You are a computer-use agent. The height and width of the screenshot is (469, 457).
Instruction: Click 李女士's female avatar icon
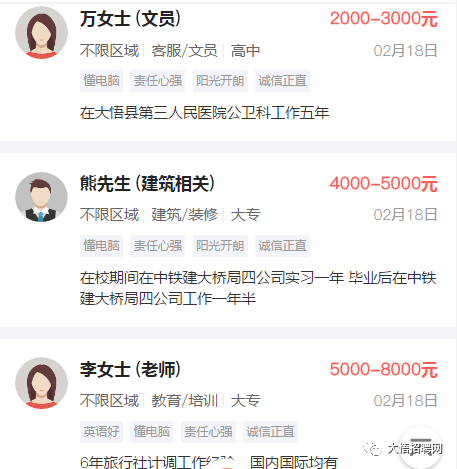pyautogui.click(x=41, y=383)
